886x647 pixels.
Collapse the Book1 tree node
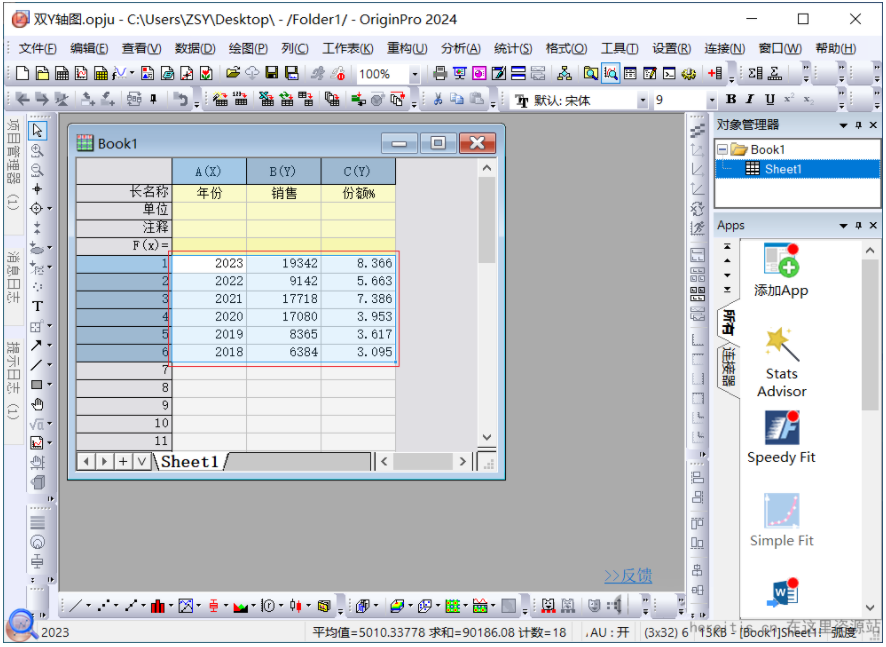pyautogui.click(x=722, y=150)
